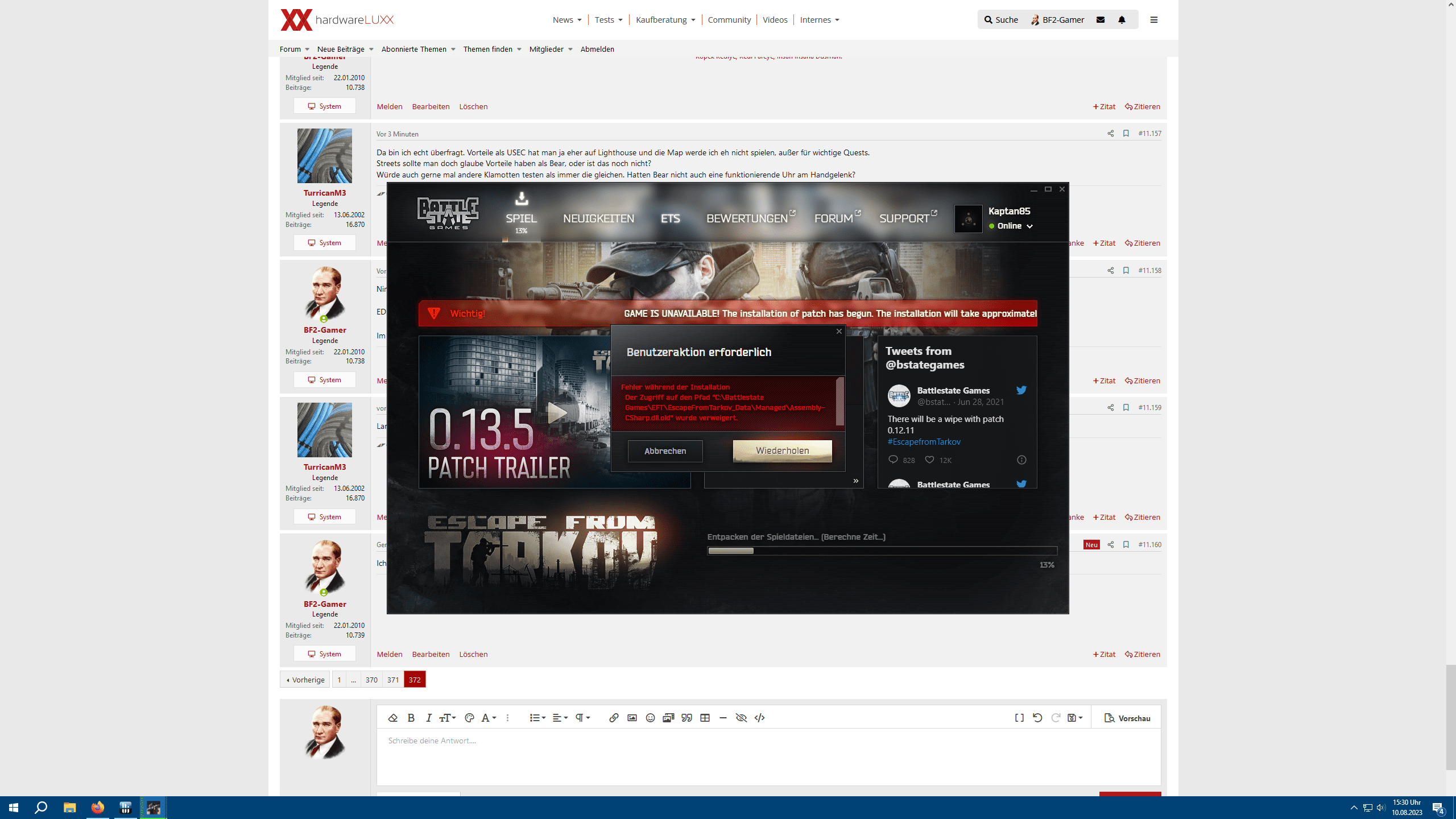Expand the News menu

click(x=567, y=19)
